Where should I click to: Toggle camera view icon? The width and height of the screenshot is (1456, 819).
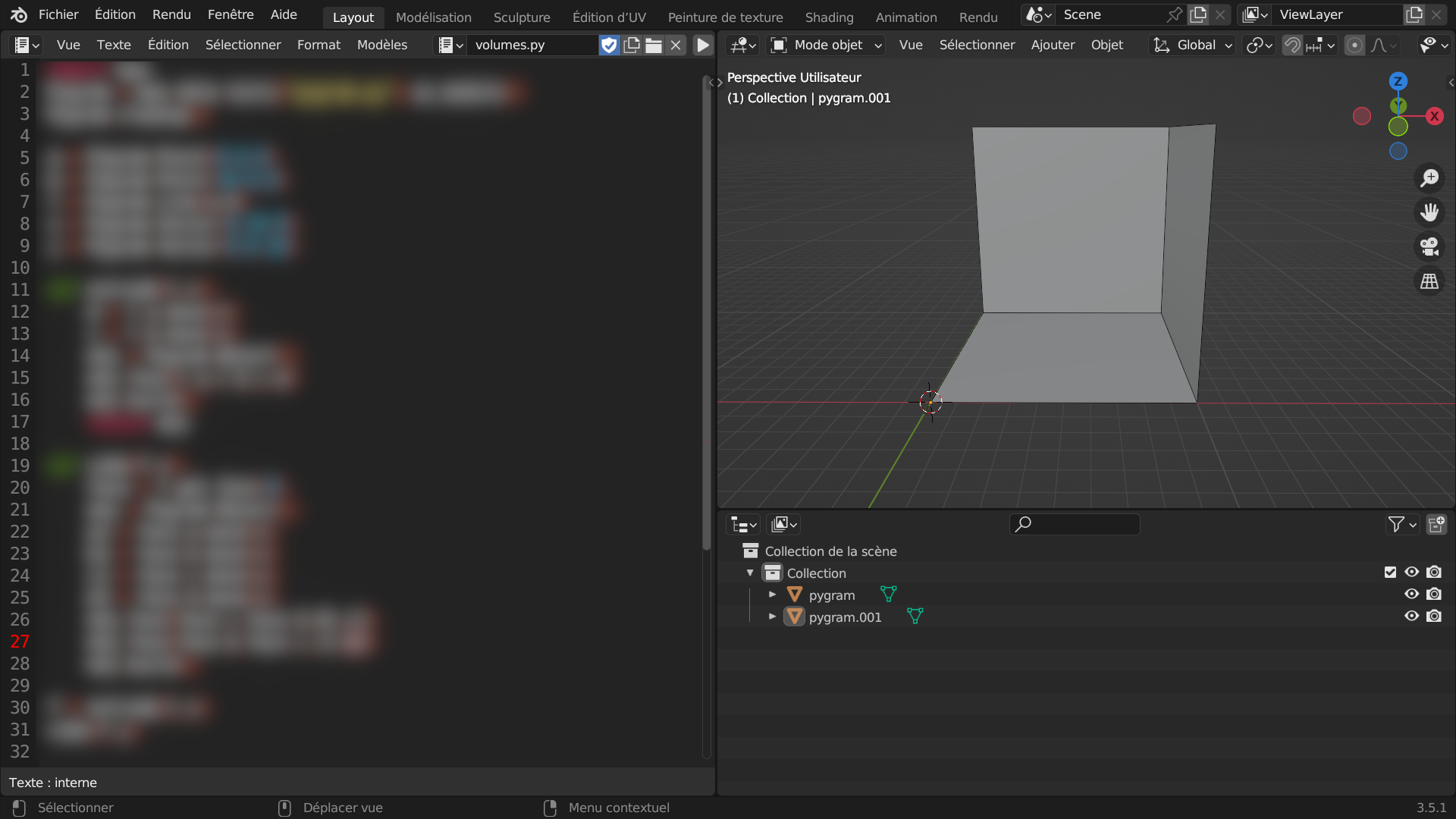1429,246
